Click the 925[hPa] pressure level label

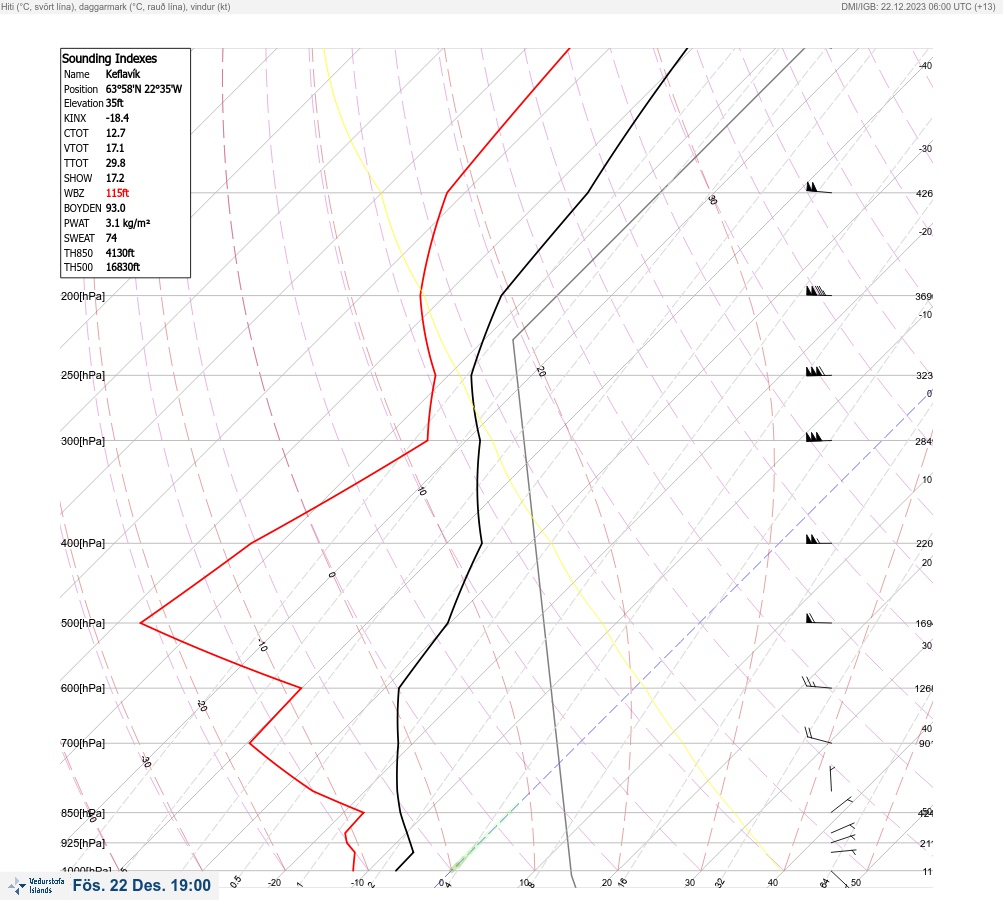pos(83,843)
